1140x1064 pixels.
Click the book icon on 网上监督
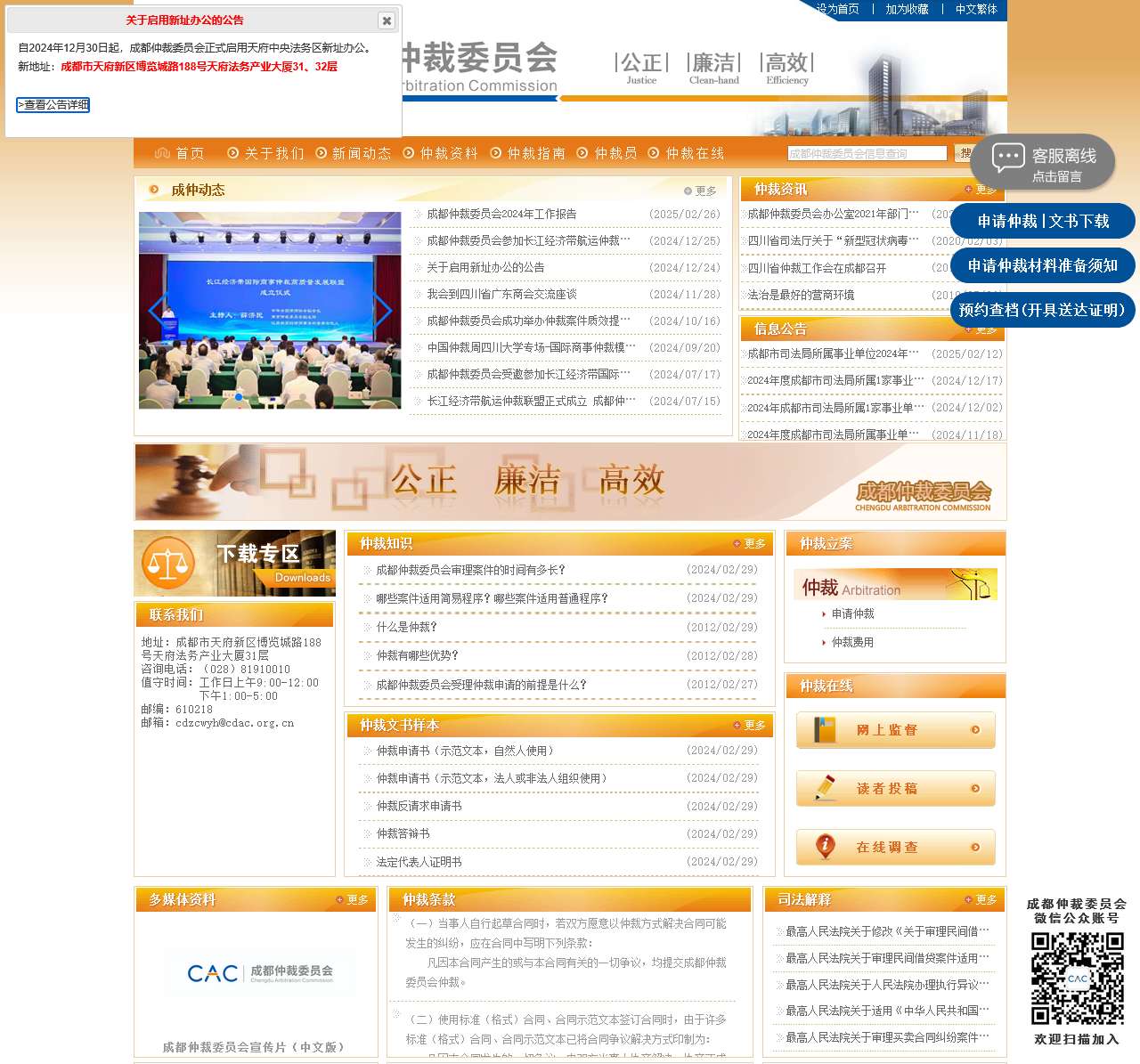[826, 730]
